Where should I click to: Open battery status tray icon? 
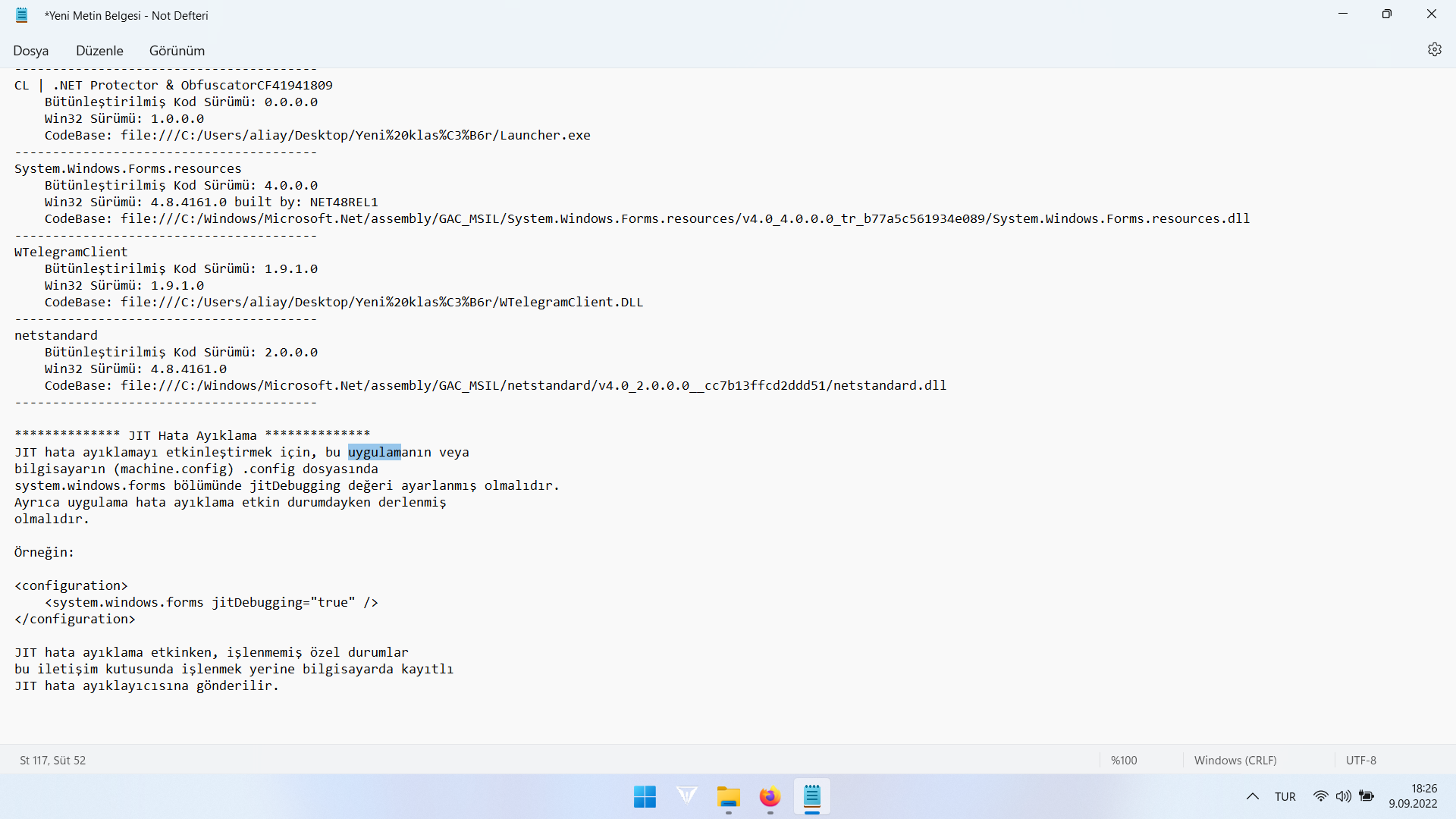(1367, 796)
